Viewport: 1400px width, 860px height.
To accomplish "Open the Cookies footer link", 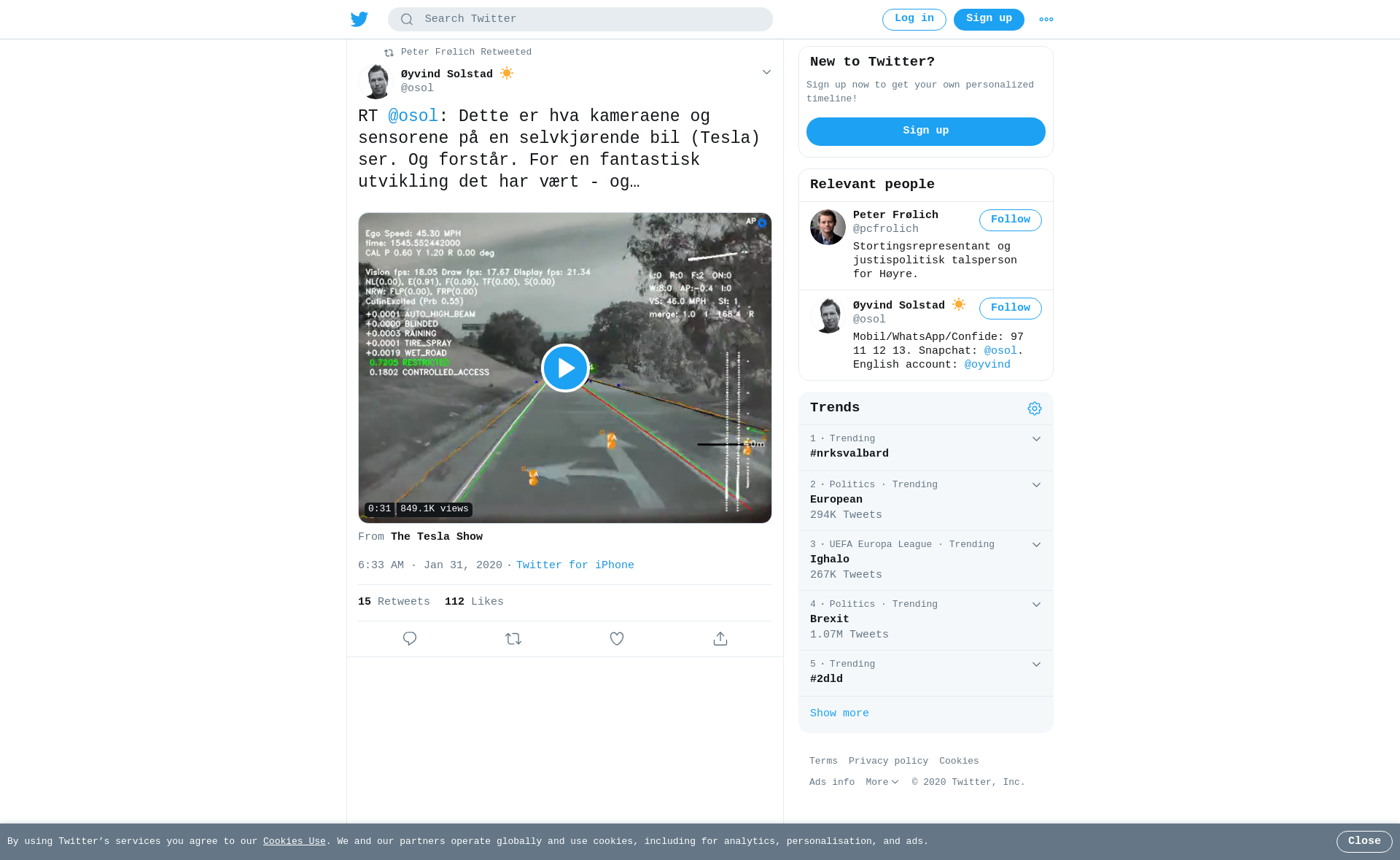I will click(x=959, y=761).
